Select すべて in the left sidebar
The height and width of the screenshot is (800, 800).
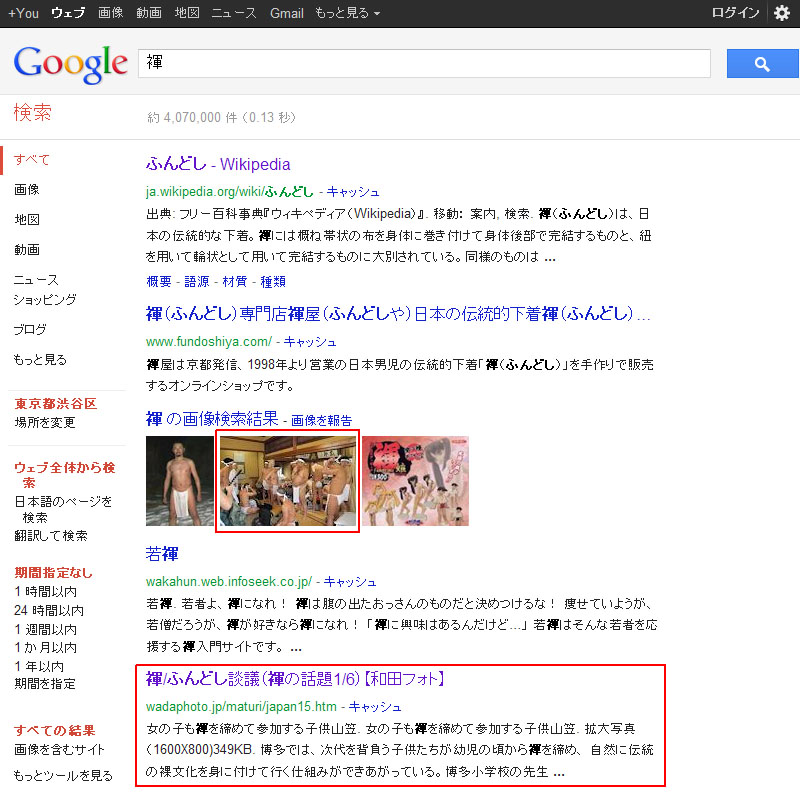[32, 160]
